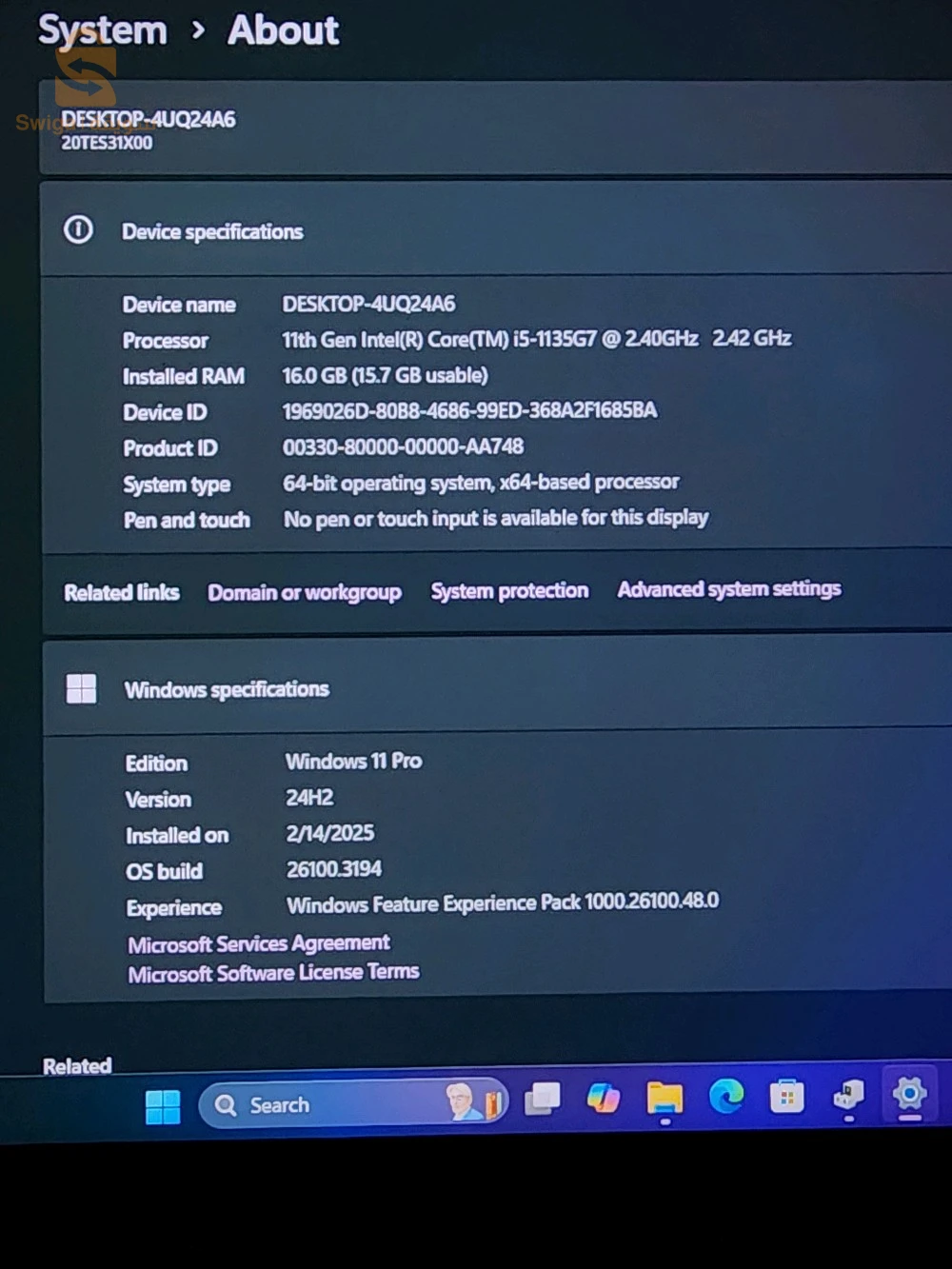Click the 'Version' label
952x1269 pixels.
pos(159,800)
